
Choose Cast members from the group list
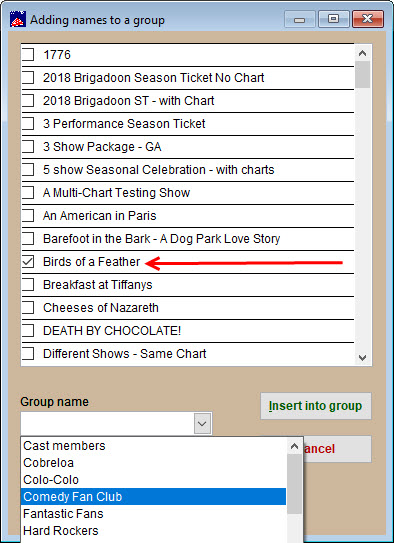point(153,446)
